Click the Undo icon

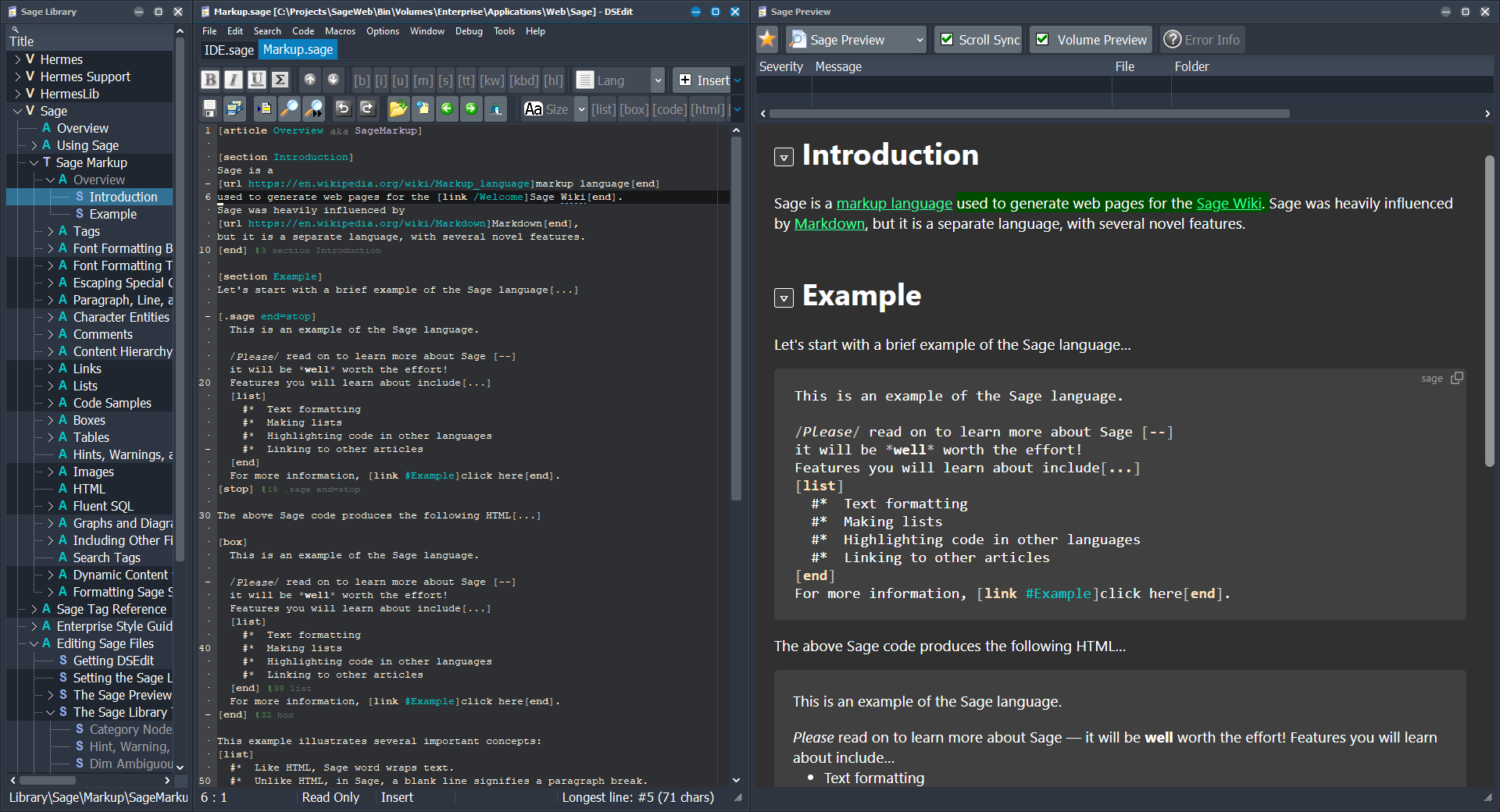point(343,109)
